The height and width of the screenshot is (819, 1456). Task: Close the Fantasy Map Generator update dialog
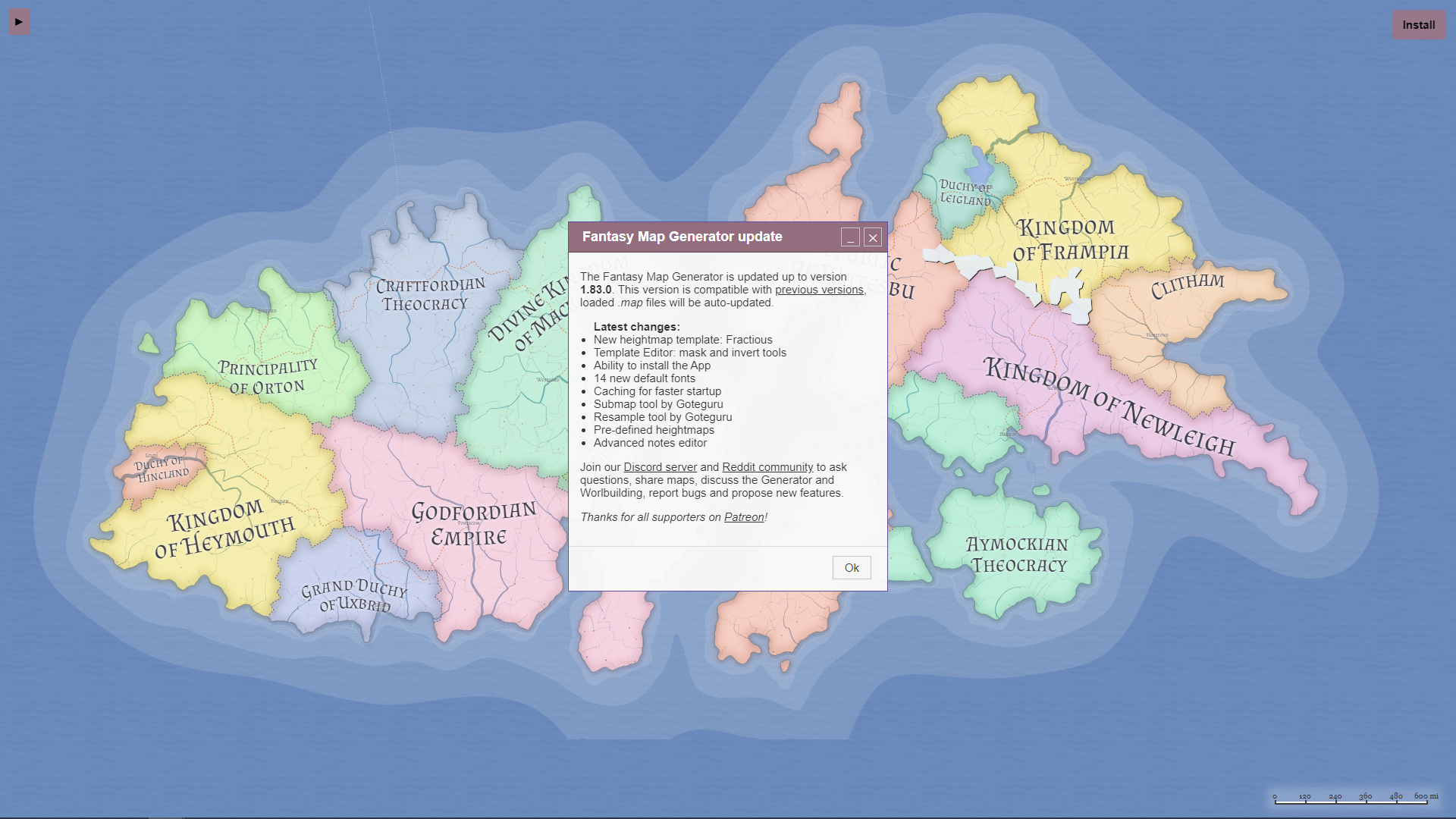(x=873, y=237)
